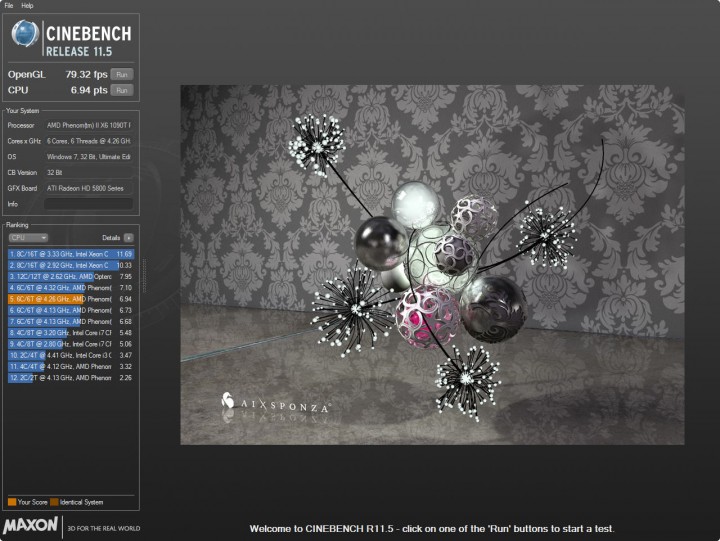Image resolution: width=720 pixels, height=541 pixels.
Task: Select ranking row 3 AMD Opteron 7.95
Action: (x=71, y=276)
